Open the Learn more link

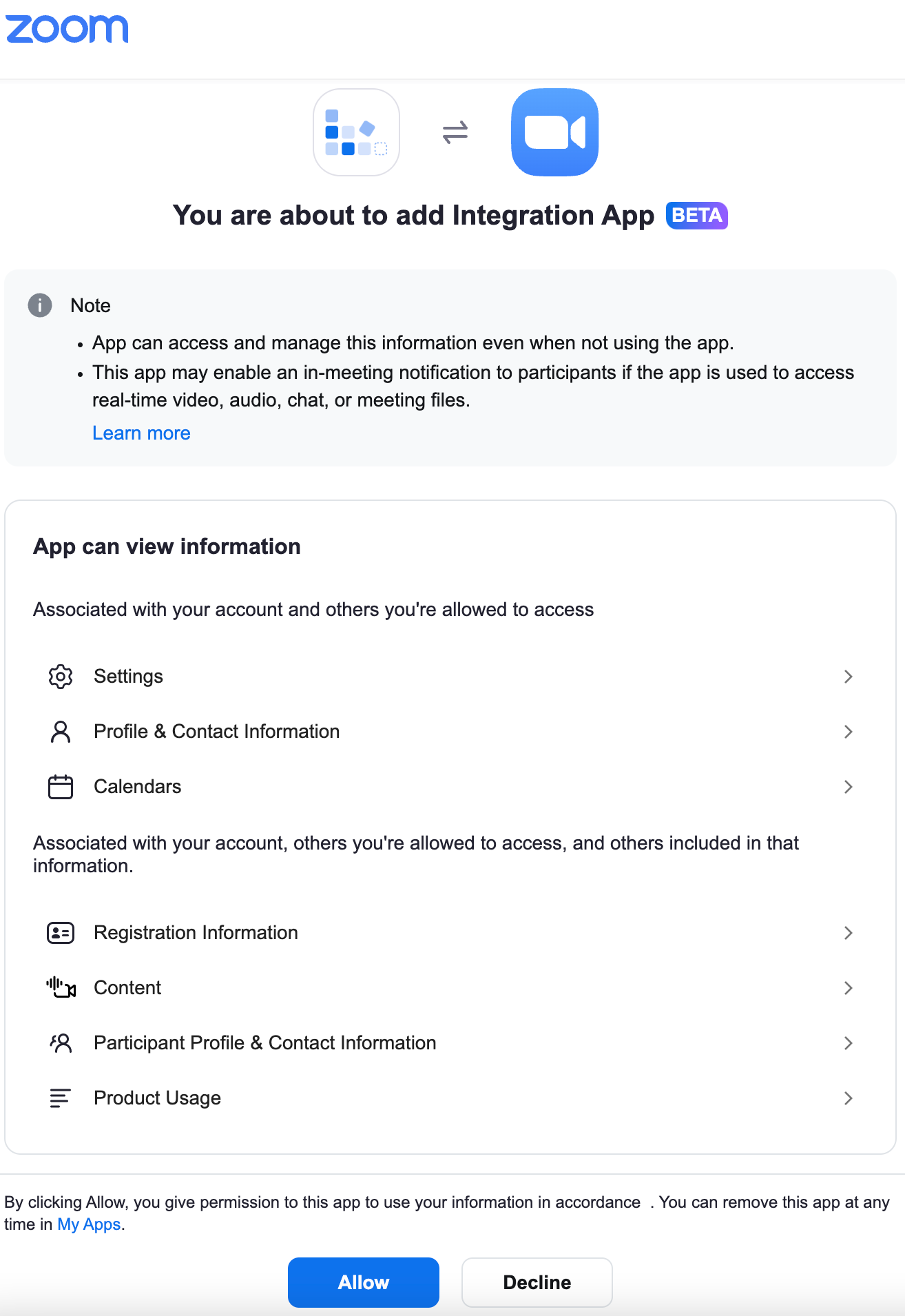tap(141, 433)
